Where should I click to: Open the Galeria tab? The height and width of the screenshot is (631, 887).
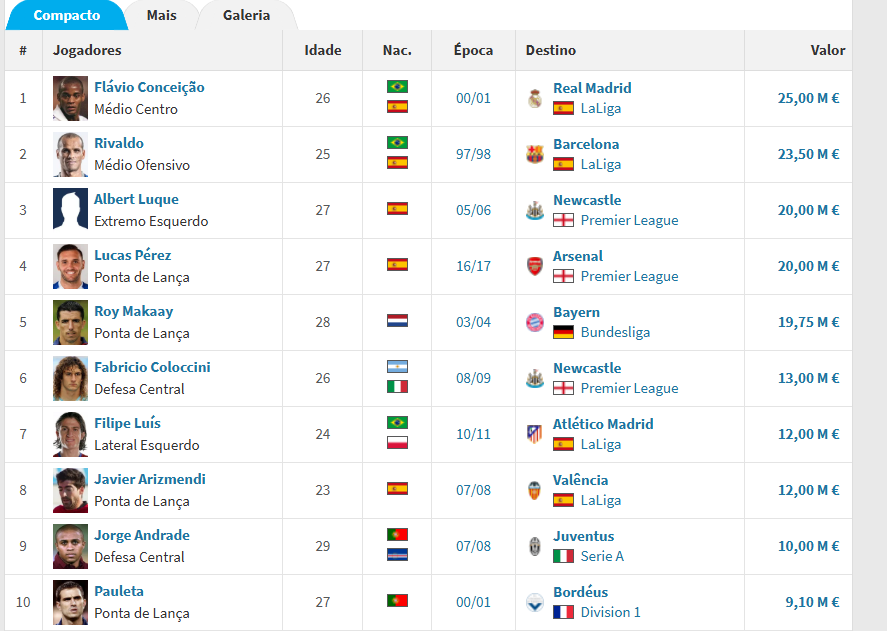[246, 15]
